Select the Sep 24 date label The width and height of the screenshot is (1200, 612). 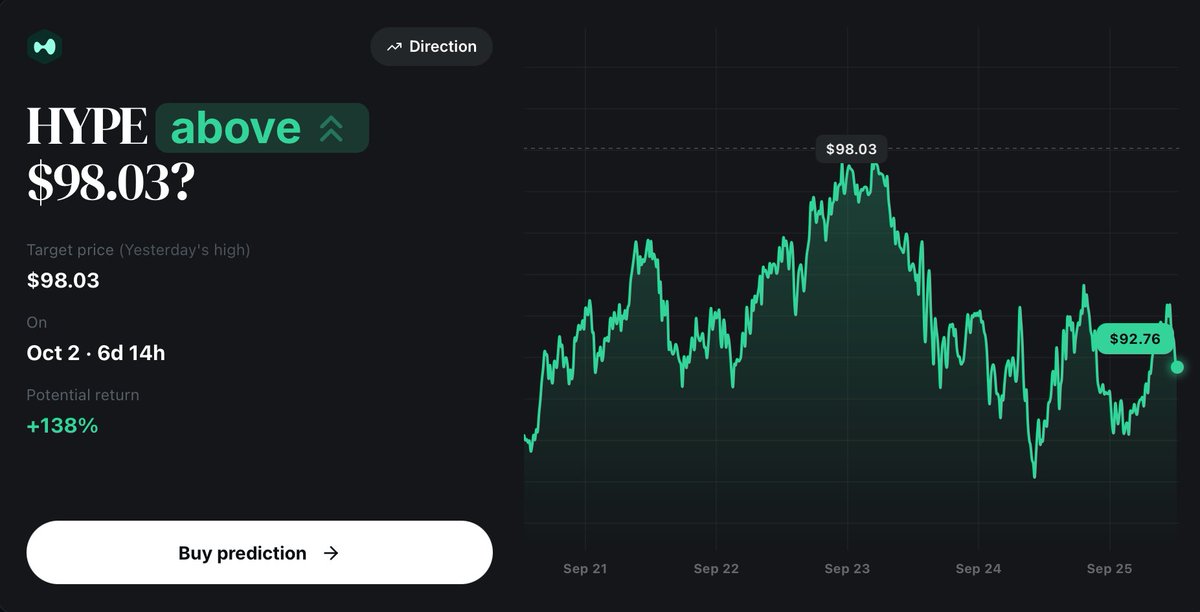(978, 569)
